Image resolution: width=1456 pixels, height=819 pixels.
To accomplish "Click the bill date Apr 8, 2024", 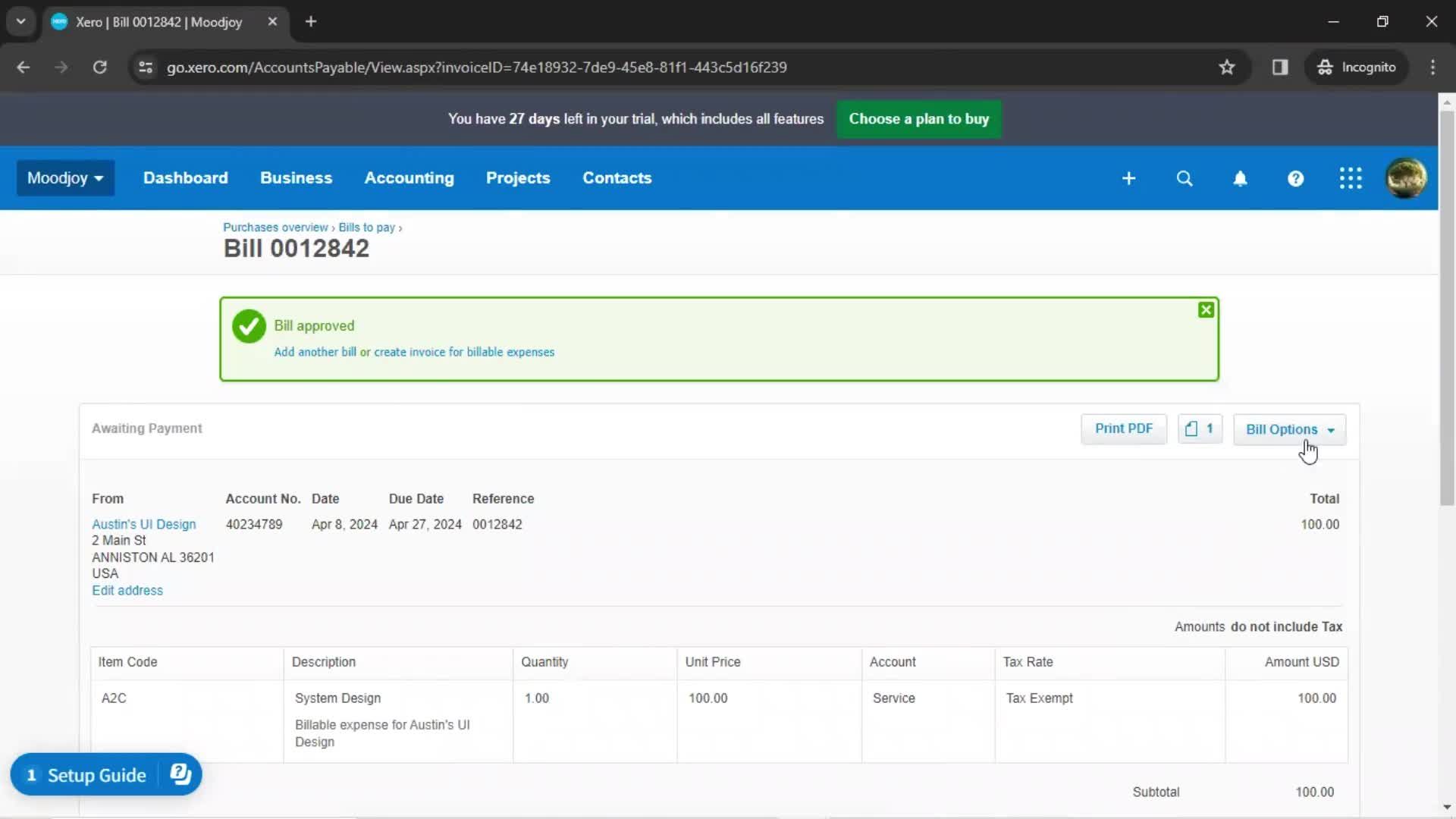I will click(344, 524).
